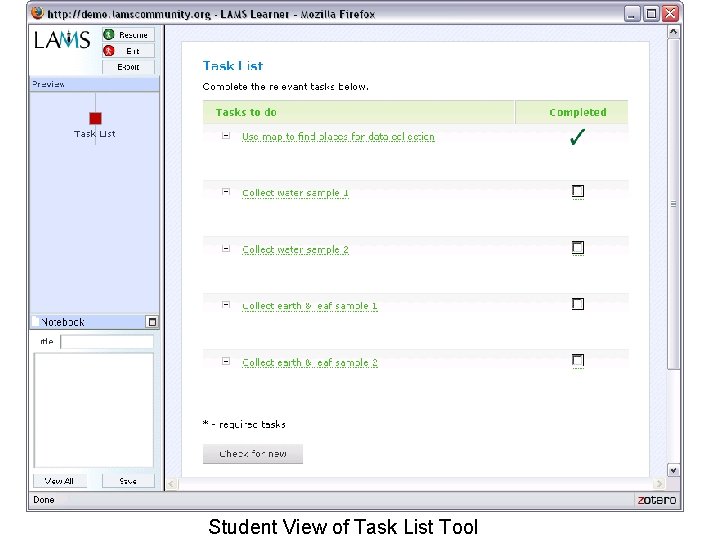Minimize the Firefox window
This screenshot has height=540, width=720.
632,13
